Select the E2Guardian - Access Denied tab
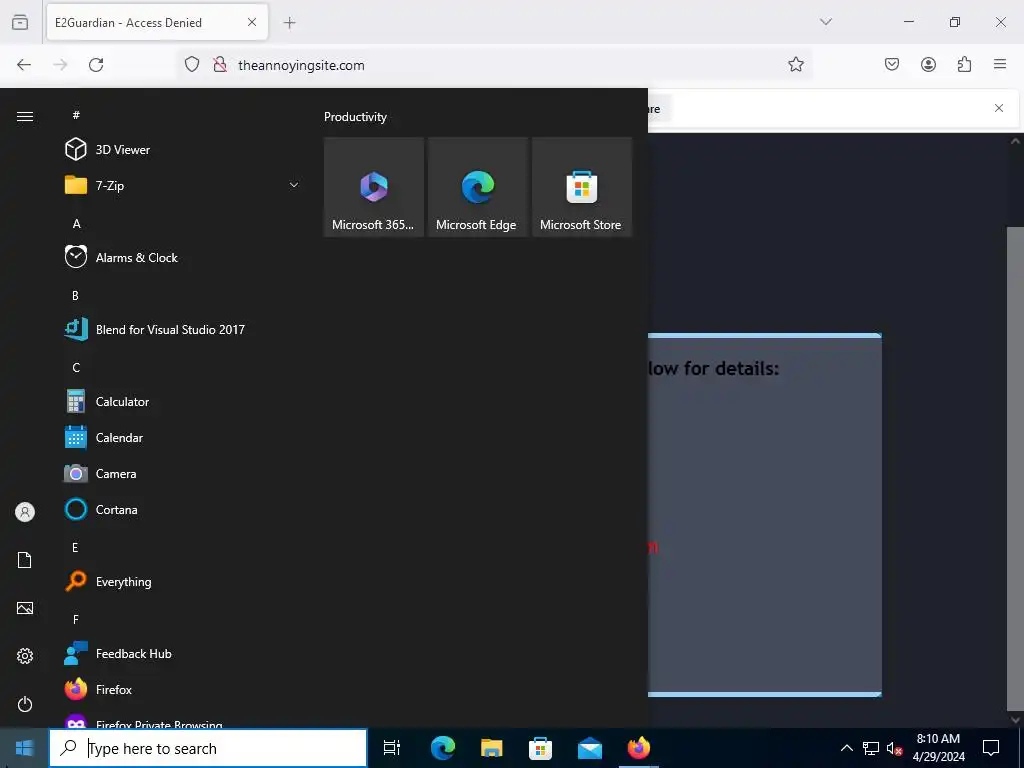The width and height of the screenshot is (1024, 768). pos(157,22)
